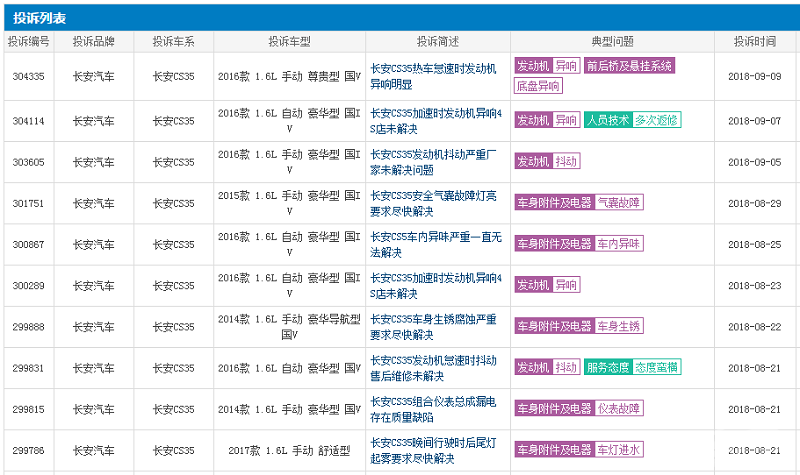Select complaint number 299786
This screenshot has height=475, width=800.
click(x=29, y=451)
